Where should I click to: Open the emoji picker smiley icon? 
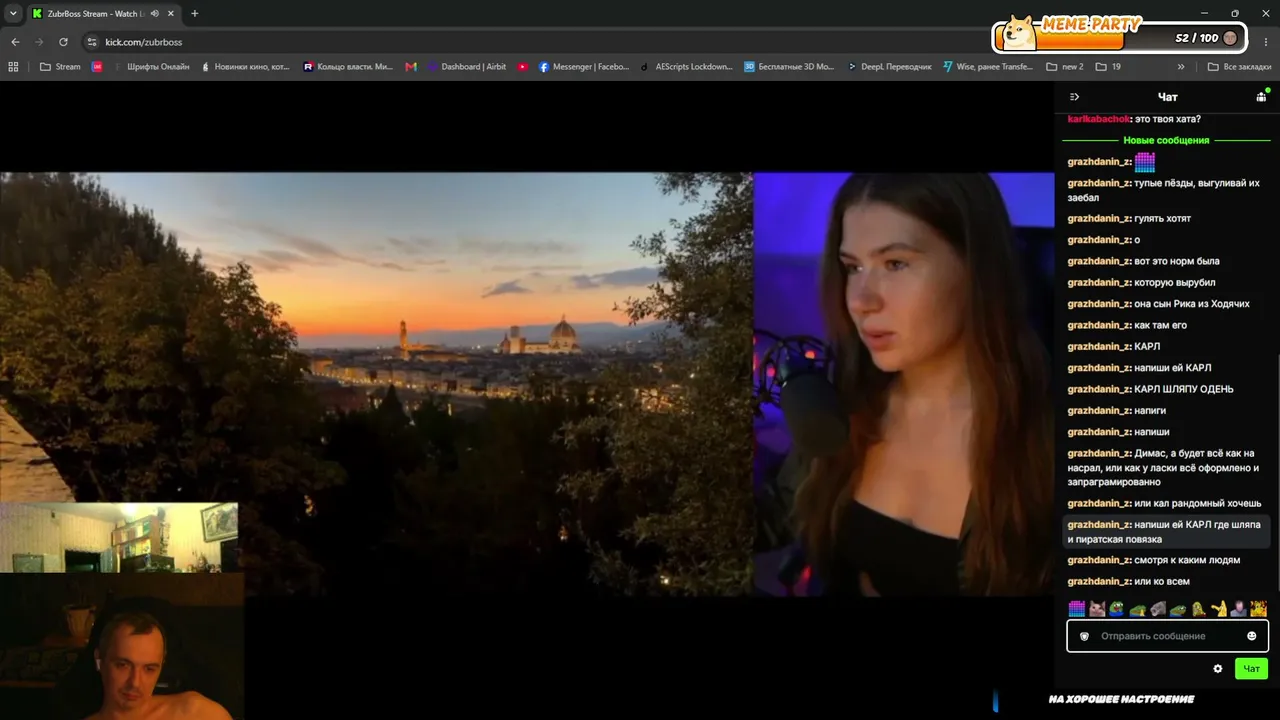click(x=1251, y=636)
